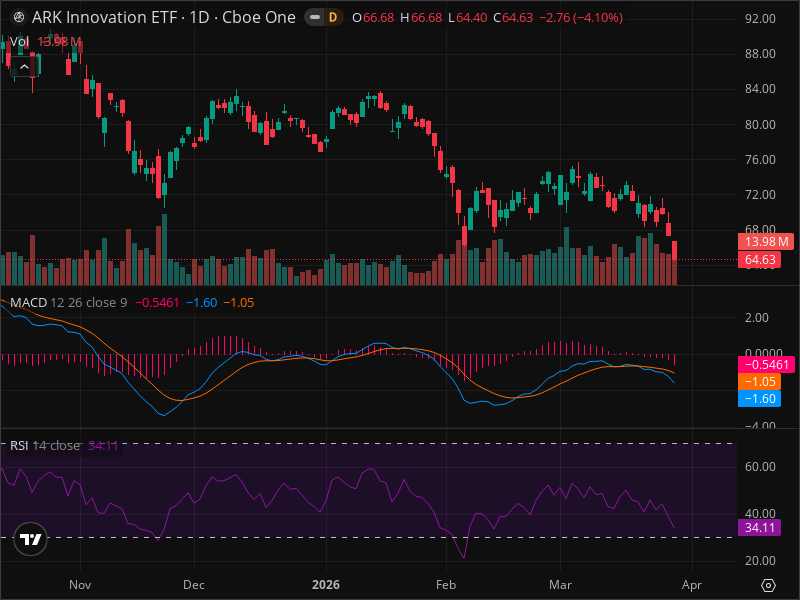Click the Nov label on time axis

coord(80,585)
